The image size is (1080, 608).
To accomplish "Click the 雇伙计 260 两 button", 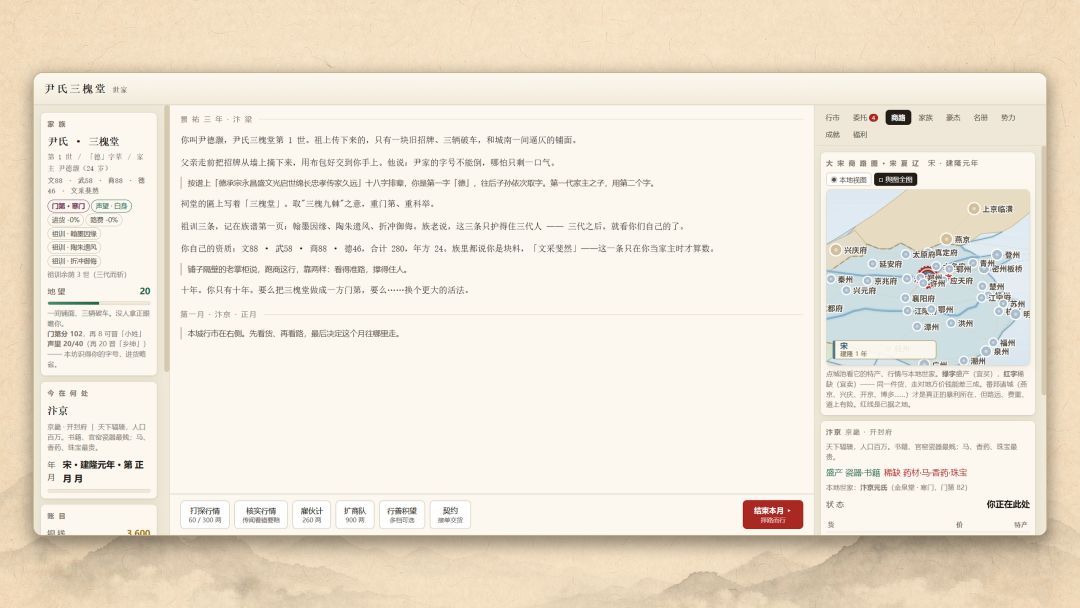I will click(x=311, y=514).
